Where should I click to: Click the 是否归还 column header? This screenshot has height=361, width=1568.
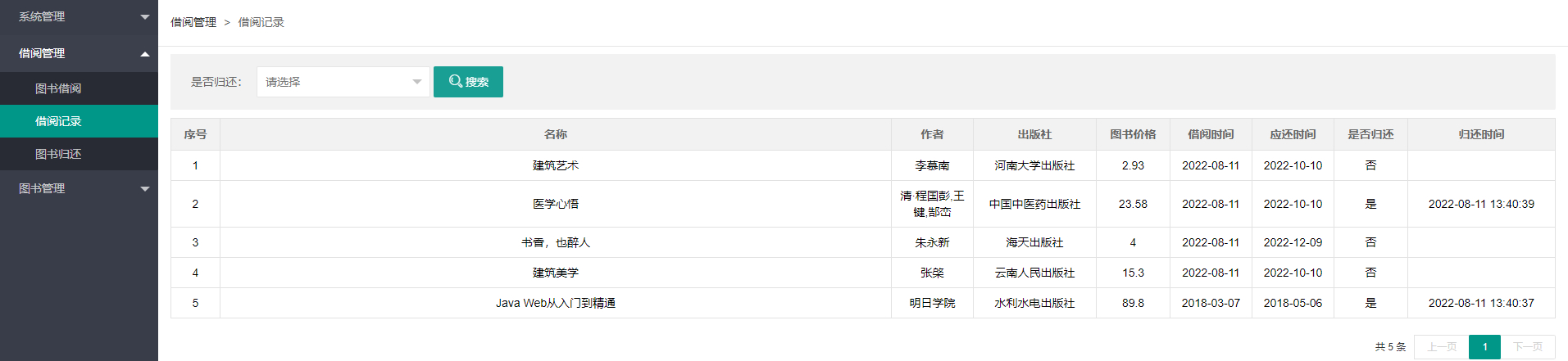click(x=1370, y=134)
